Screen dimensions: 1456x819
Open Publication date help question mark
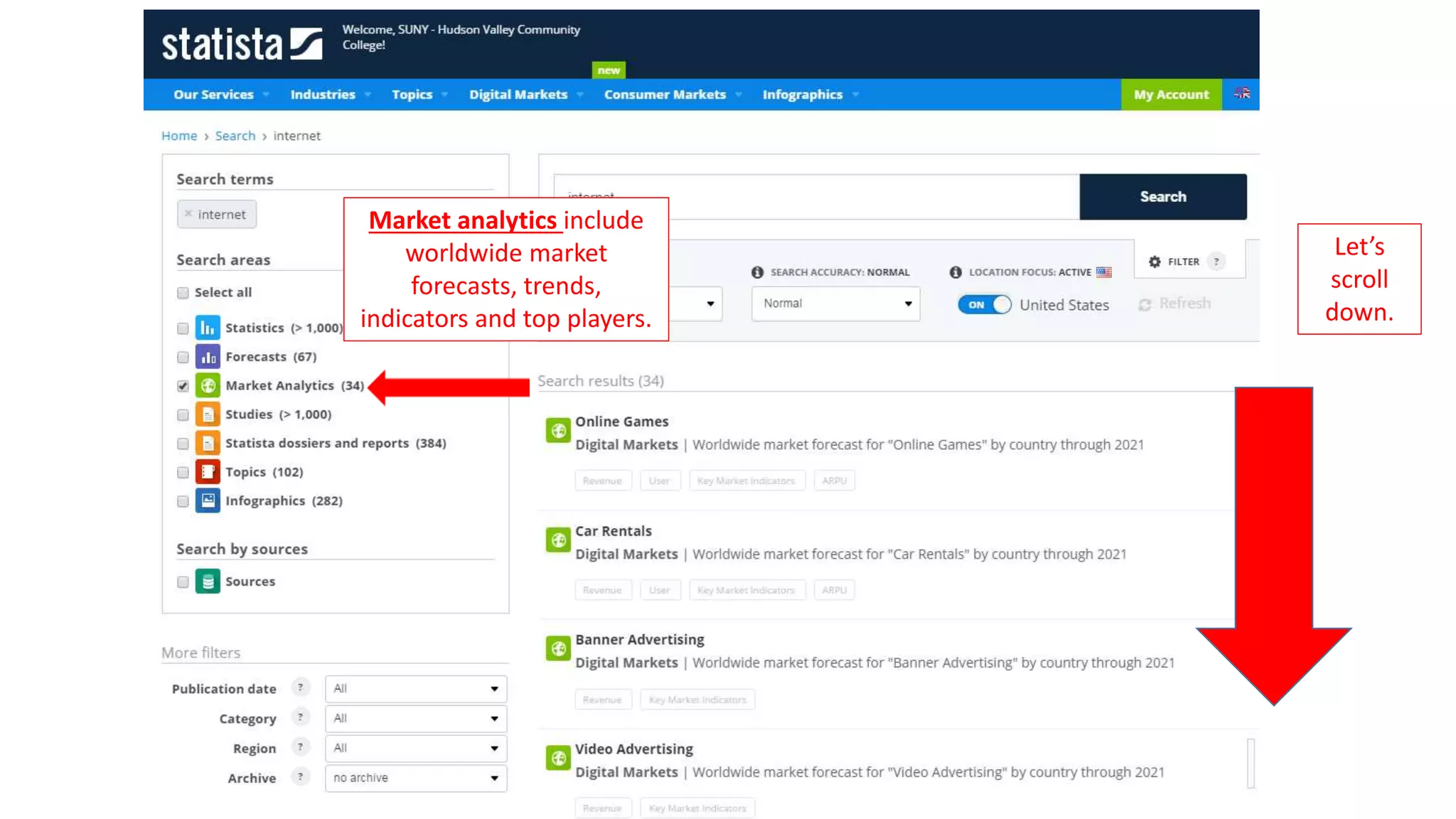tap(301, 687)
